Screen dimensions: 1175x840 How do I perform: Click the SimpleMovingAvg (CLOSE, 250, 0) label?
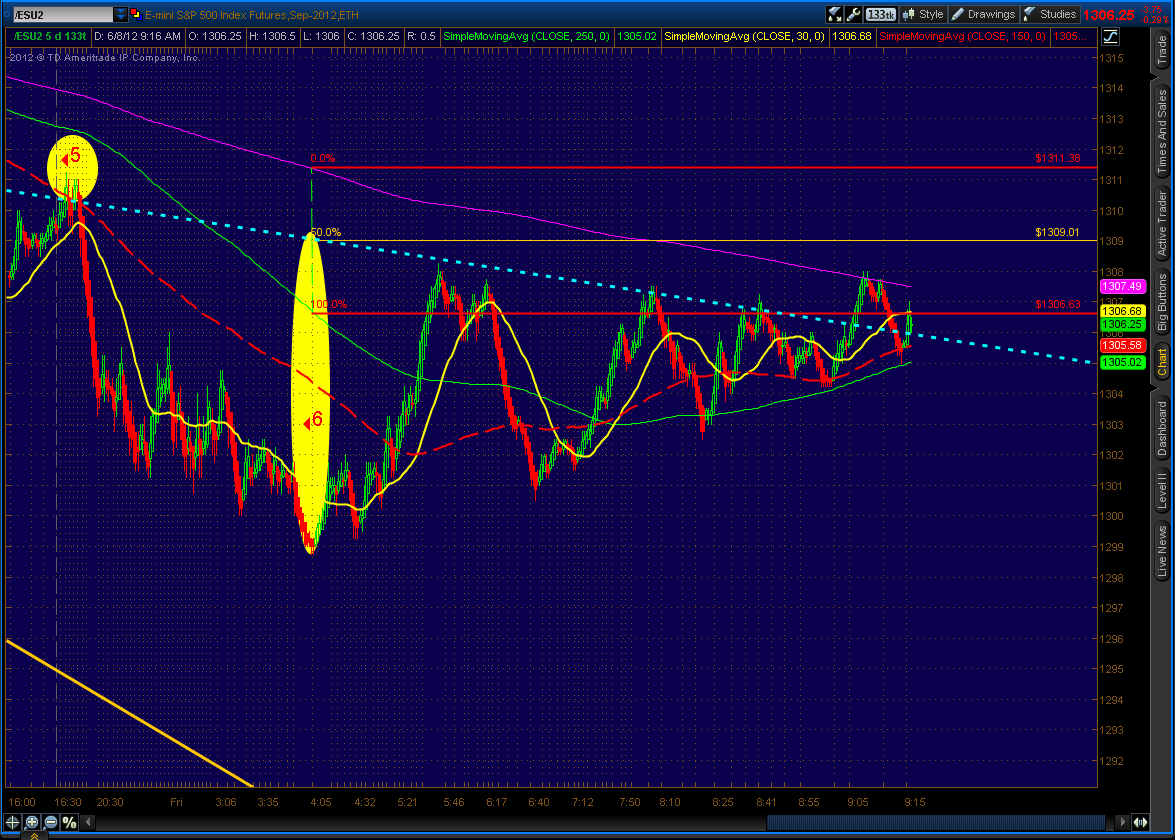point(527,36)
